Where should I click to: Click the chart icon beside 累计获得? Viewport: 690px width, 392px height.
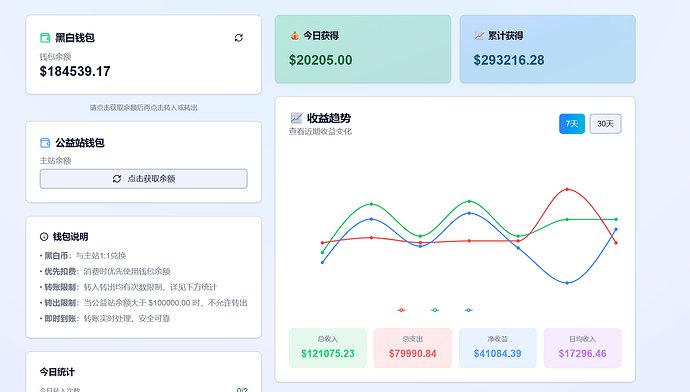coord(479,36)
